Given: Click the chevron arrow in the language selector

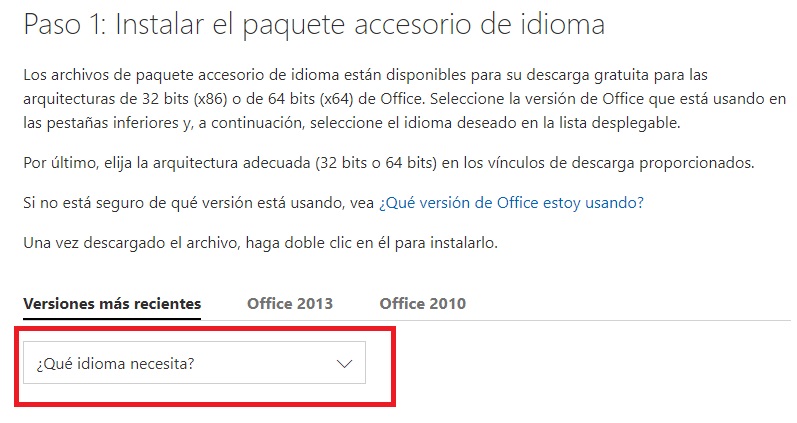Looking at the screenshot, I should [345, 364].
